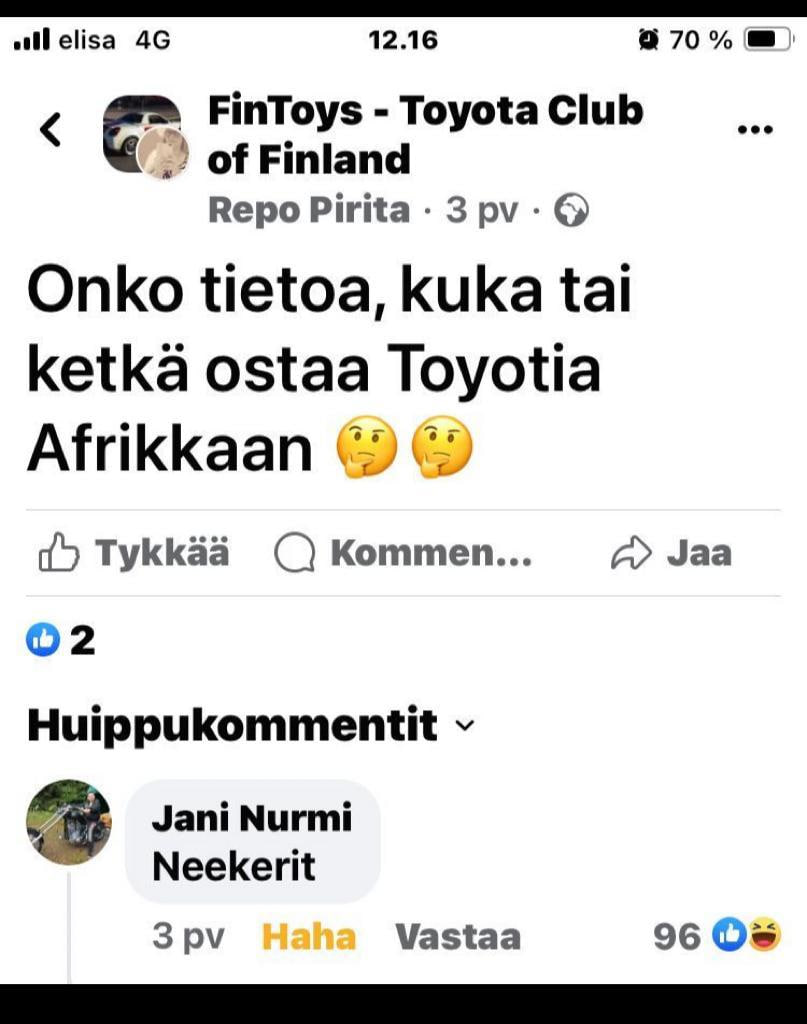Toggle Tykkää like on the post
The image size is (807, 1024).
[x=134, y=552]
